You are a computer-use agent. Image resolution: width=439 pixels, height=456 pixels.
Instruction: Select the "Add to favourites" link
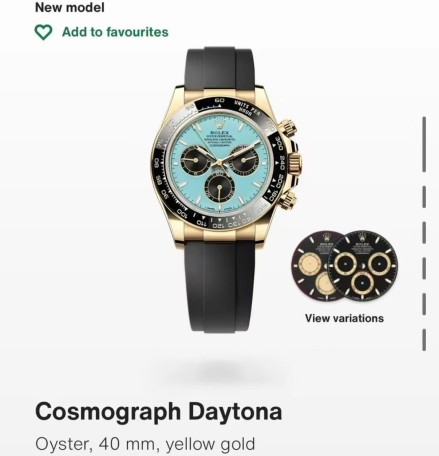click(115, 32)
